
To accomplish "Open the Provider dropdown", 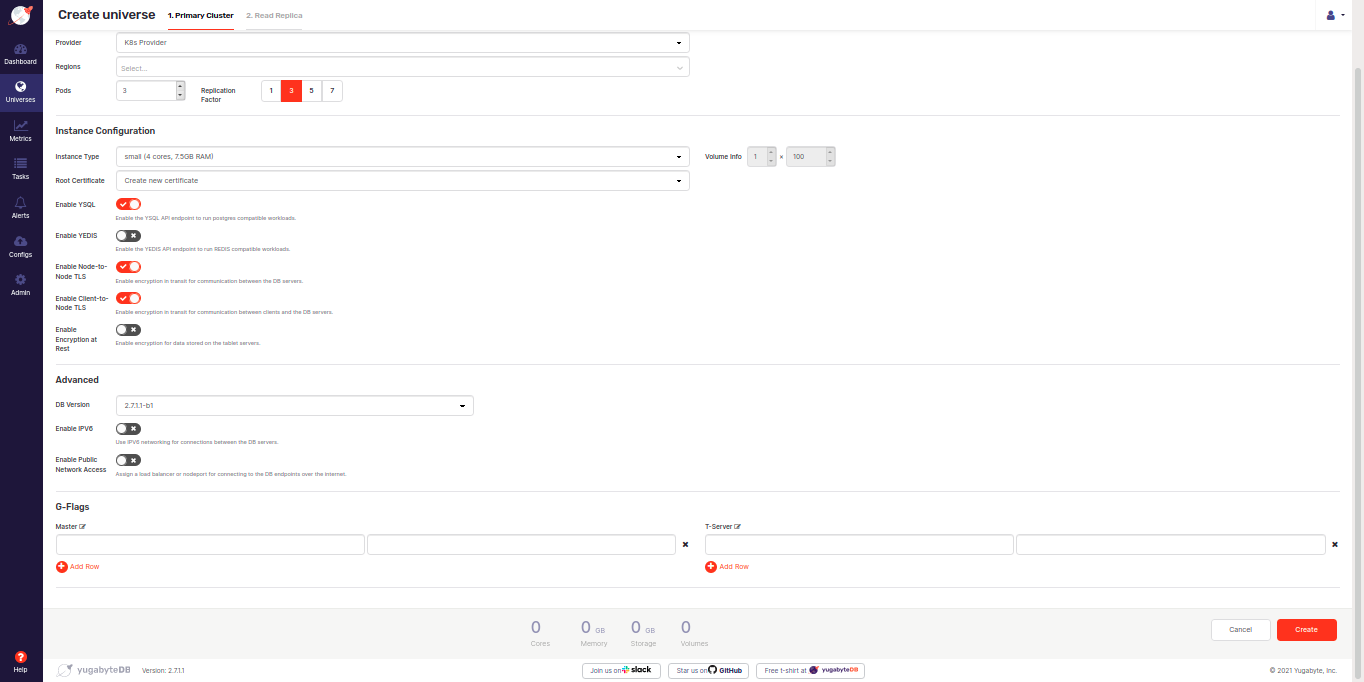I will pos(402,43).
